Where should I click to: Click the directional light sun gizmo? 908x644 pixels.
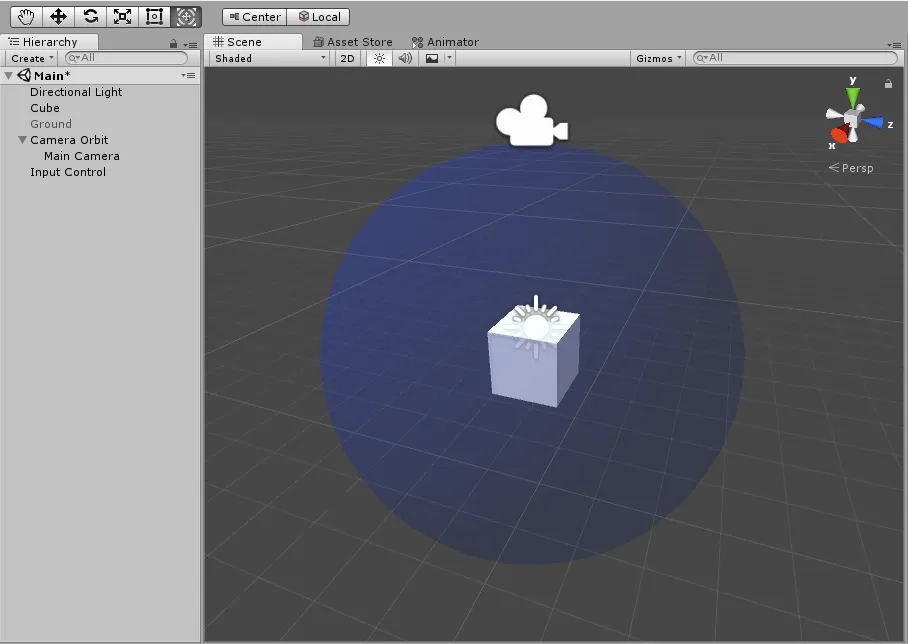click(536, 327)
